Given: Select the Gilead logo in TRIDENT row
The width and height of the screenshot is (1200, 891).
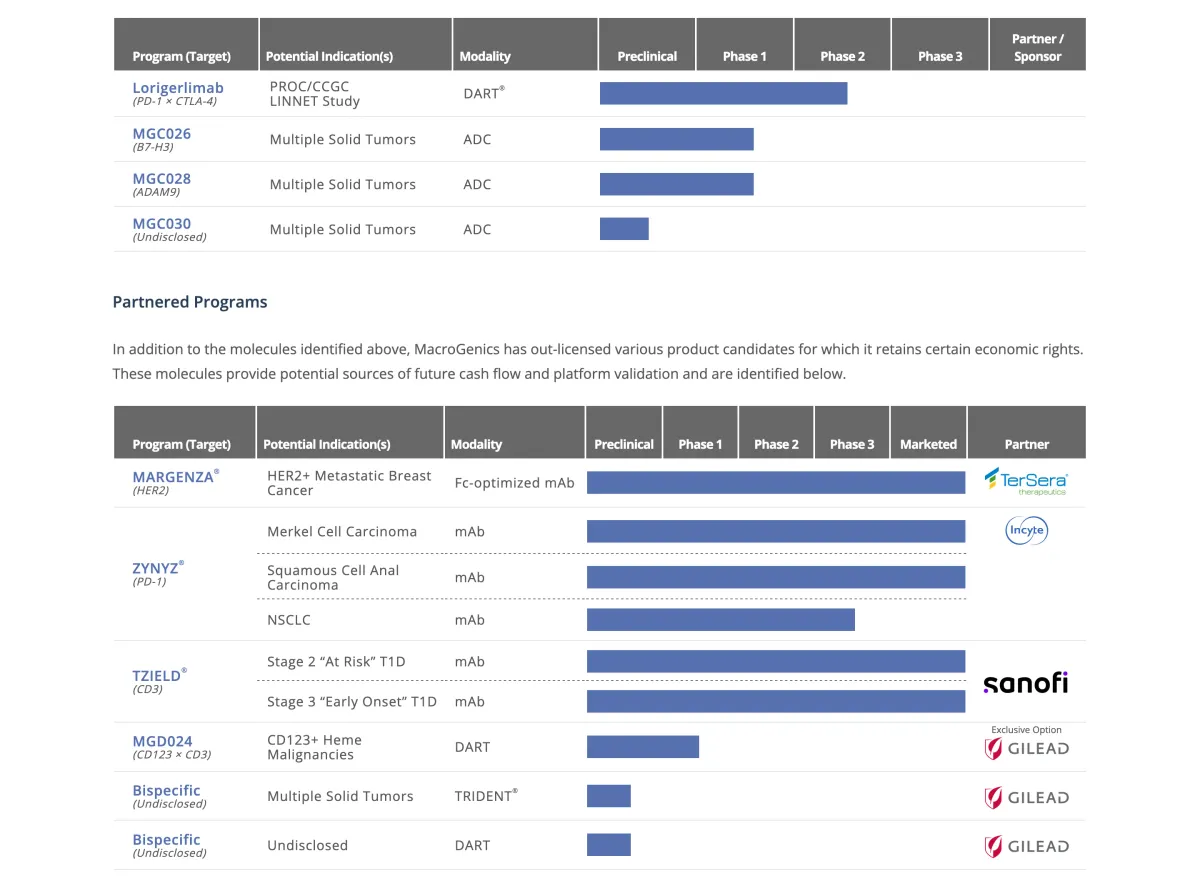Looking at the screenshot, I should coord(1026,797).
